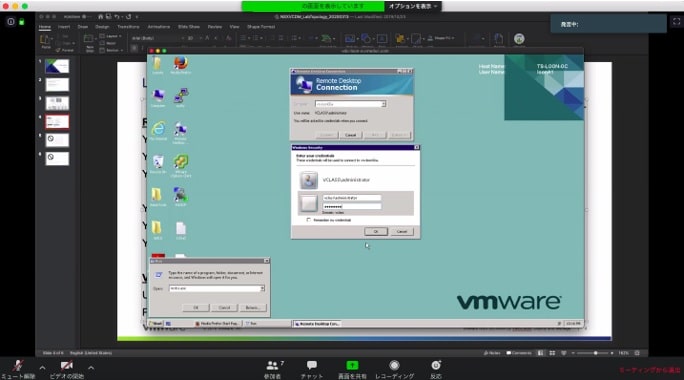The width and height of the screenshot is (684, 380).
Task: Open the Slide Show ribbon tab
Action: point(189,27)
